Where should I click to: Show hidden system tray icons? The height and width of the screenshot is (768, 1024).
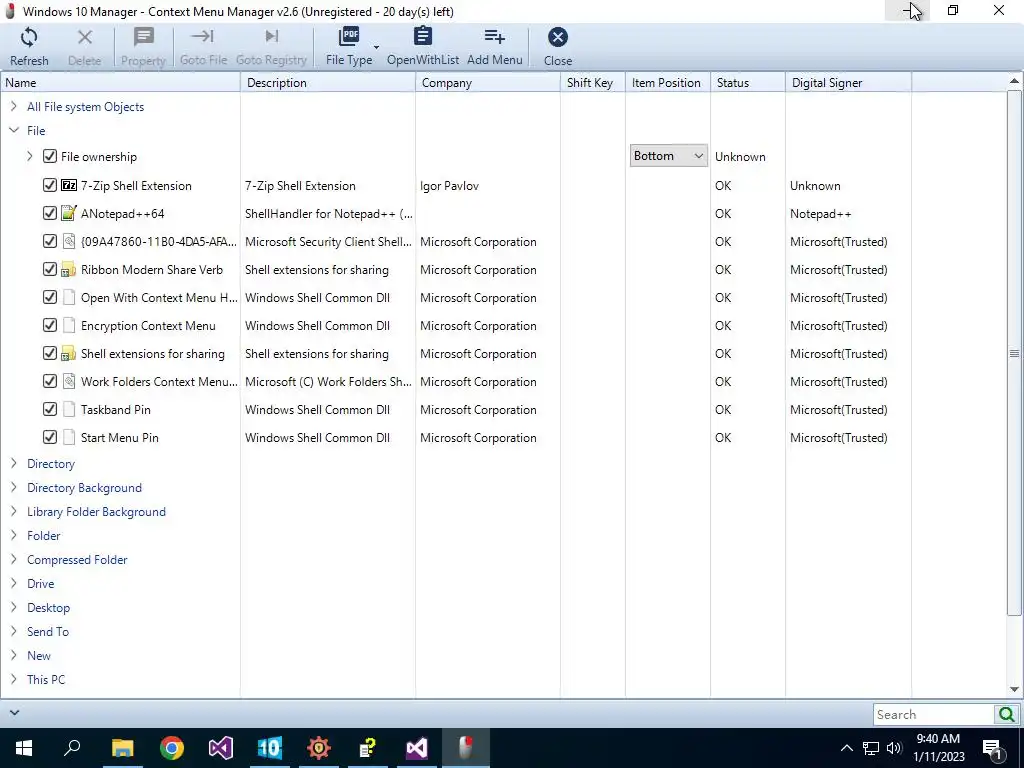pyautogui.click(x=846, y=748)
